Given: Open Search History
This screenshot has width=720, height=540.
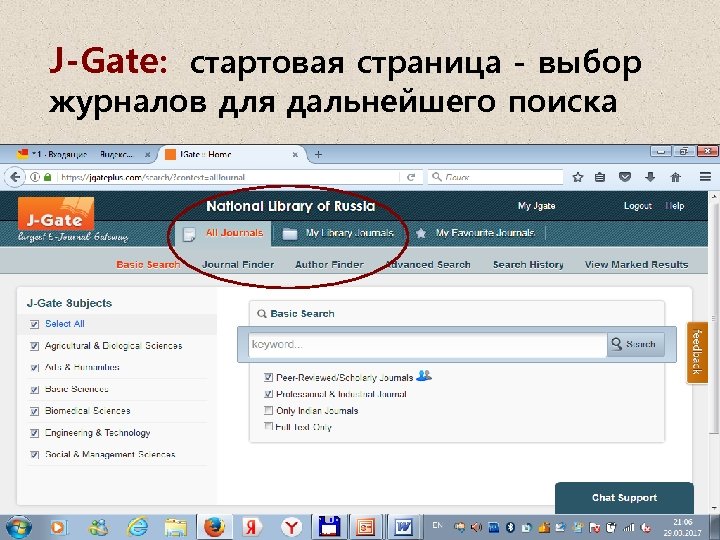Looking at the screenshot, I should (528, 264).
